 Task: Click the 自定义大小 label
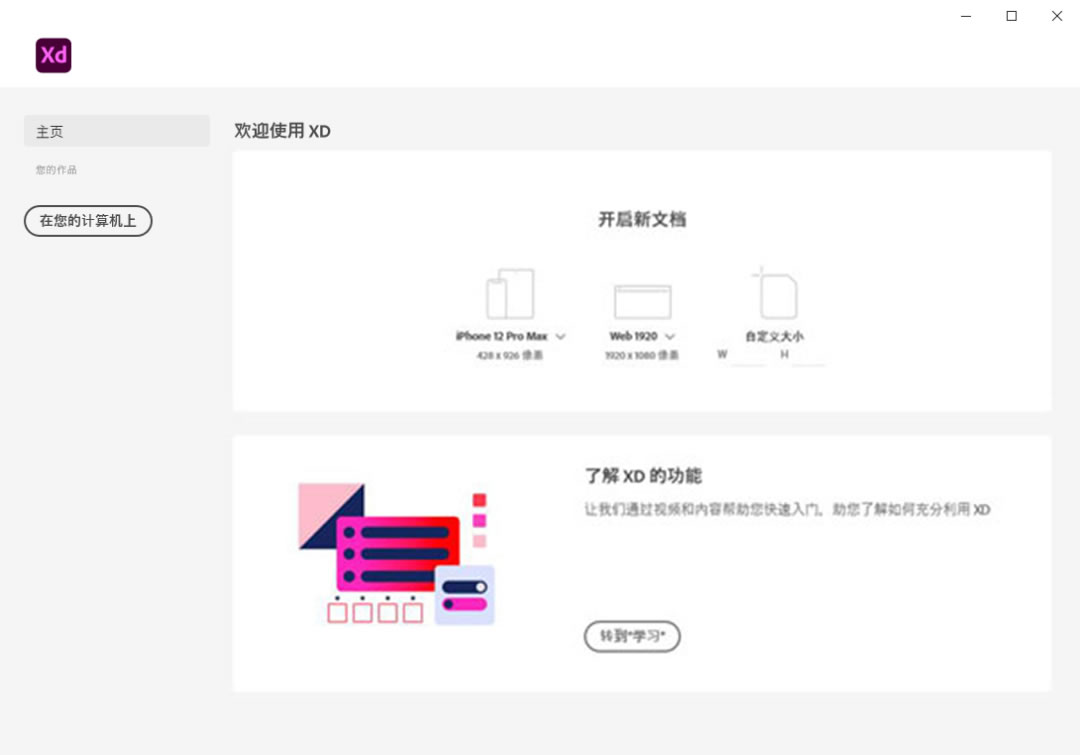pos(775,336)
